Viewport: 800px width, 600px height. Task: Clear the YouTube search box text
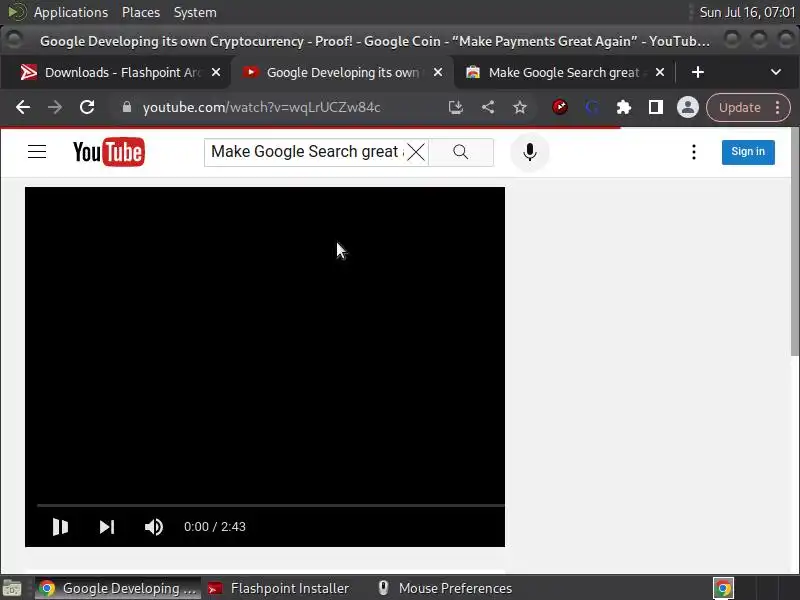coord(416,152)
